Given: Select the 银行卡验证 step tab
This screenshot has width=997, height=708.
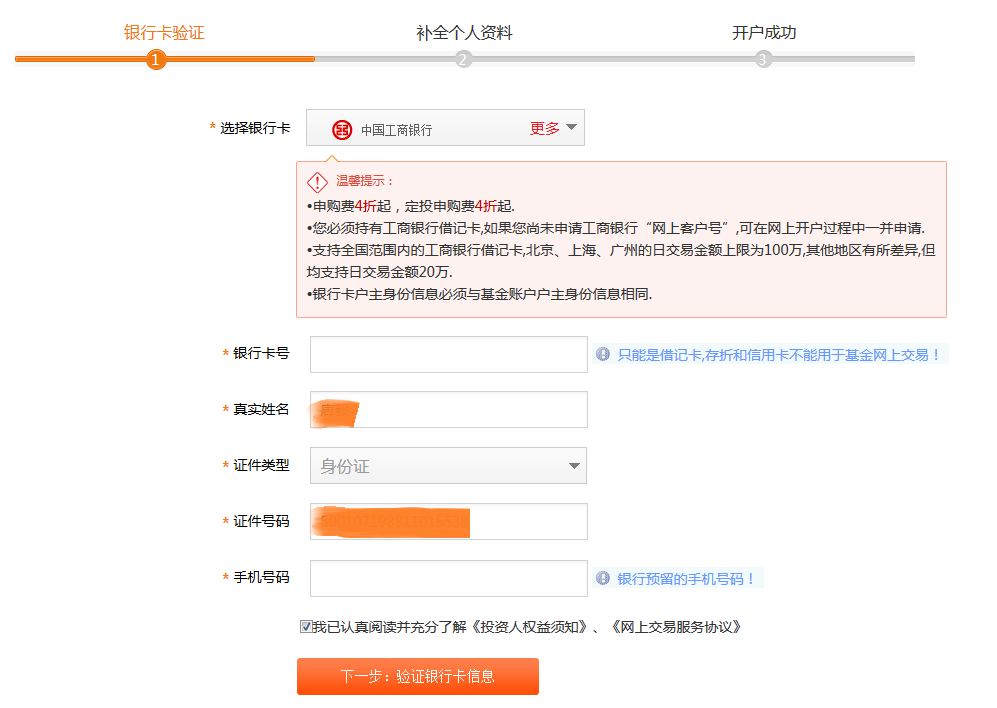Looking at the screenshot, I should pyautogui.click(x=164, y=33).
